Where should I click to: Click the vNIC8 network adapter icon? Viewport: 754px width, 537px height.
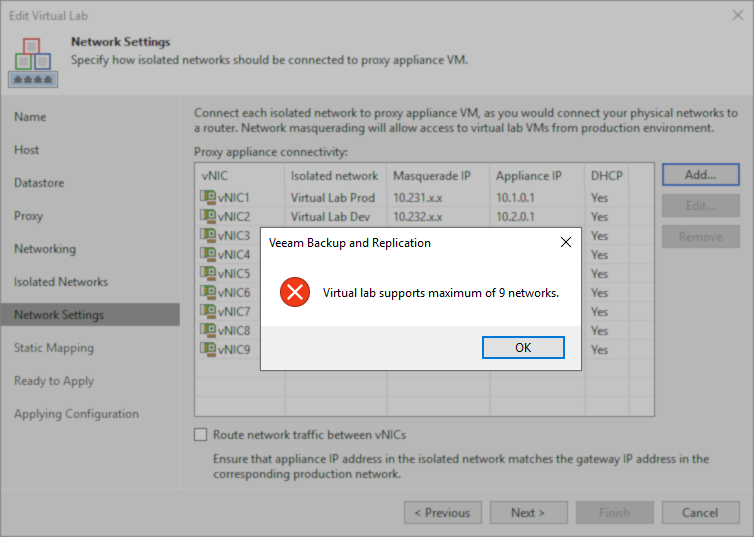coord(208,330)
